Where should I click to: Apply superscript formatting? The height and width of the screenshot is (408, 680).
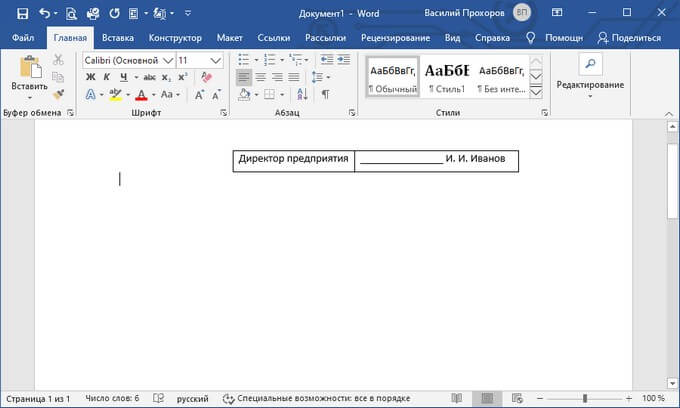[183, 77]
